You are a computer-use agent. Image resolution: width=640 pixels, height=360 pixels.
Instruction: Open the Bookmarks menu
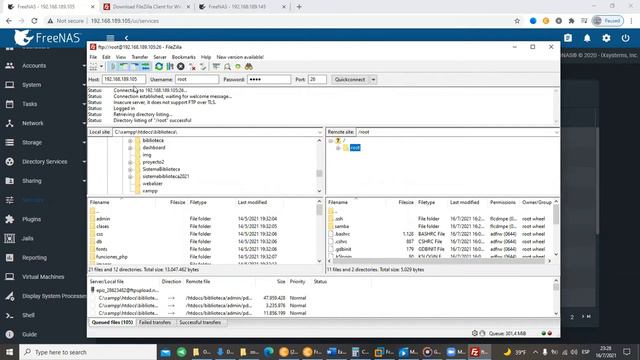pyautogui.click(x=184, y=57)
